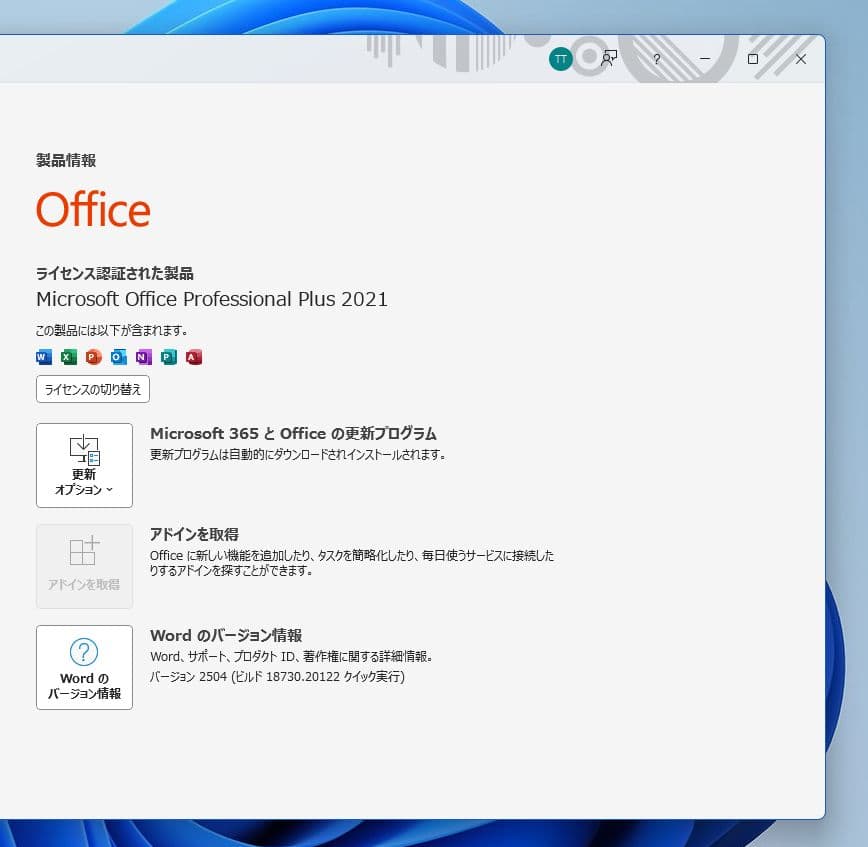The width and height of the screenshot is (868, 847).
Task: Open Word version information details
Action: (x=84, y=668)
